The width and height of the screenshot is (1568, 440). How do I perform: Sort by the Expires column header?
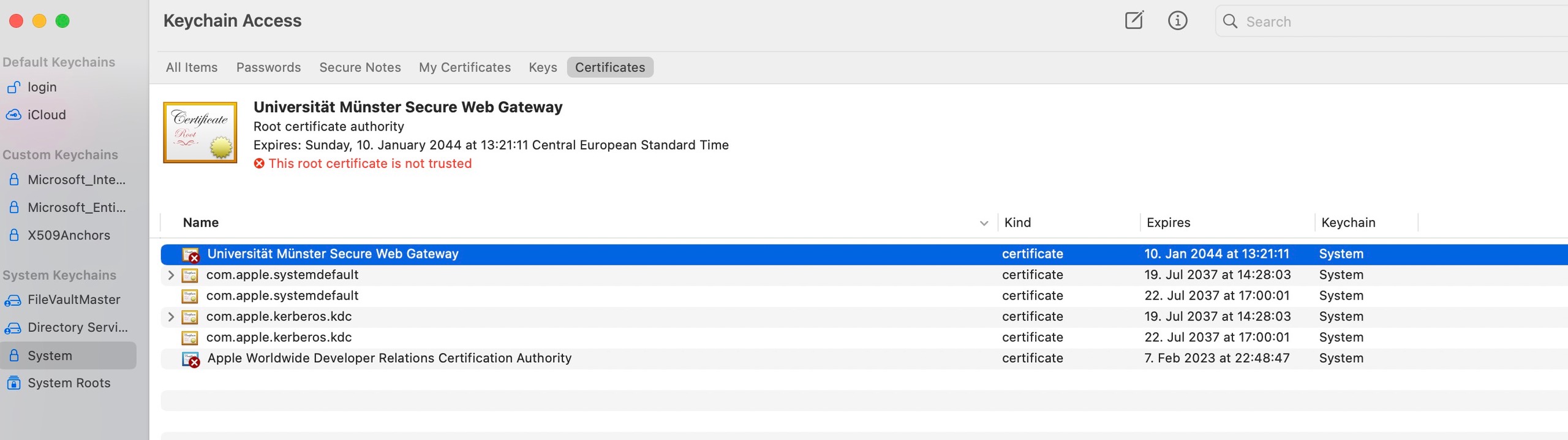click(x=1168, y=222)
